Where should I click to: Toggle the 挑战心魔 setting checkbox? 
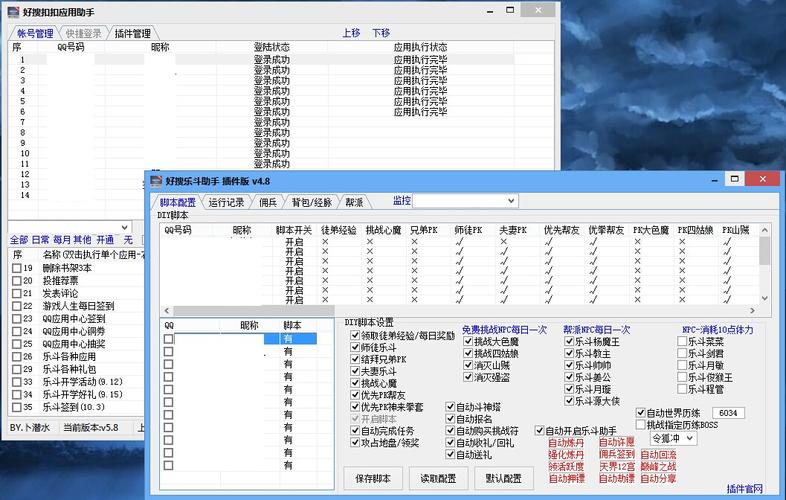pos(355,383)
